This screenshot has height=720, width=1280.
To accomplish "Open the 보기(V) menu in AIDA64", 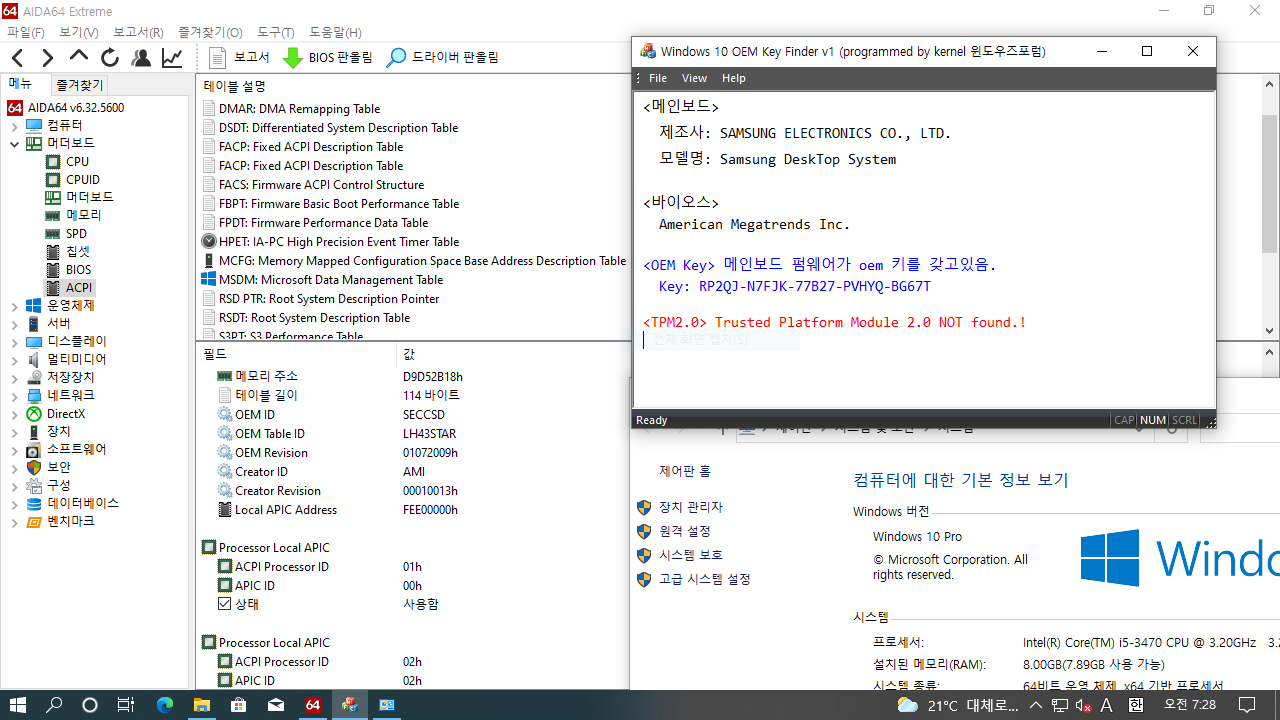I will [x=78, y=33].
